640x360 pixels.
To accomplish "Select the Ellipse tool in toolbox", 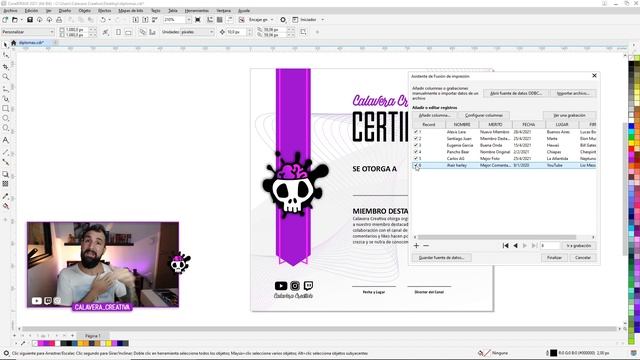I will pos(5,118).
